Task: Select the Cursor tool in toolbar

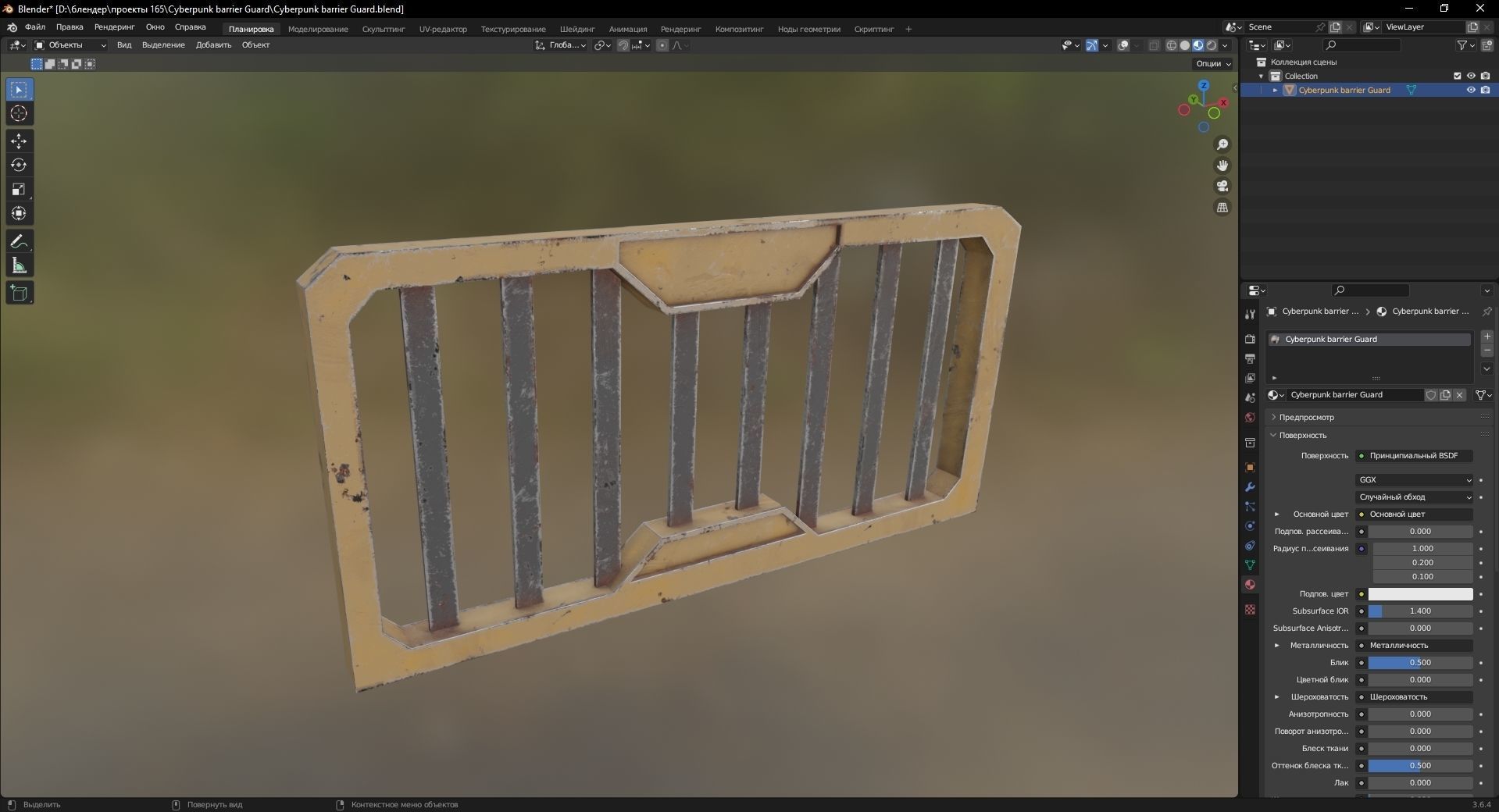Action: click(x=19, y=113)
